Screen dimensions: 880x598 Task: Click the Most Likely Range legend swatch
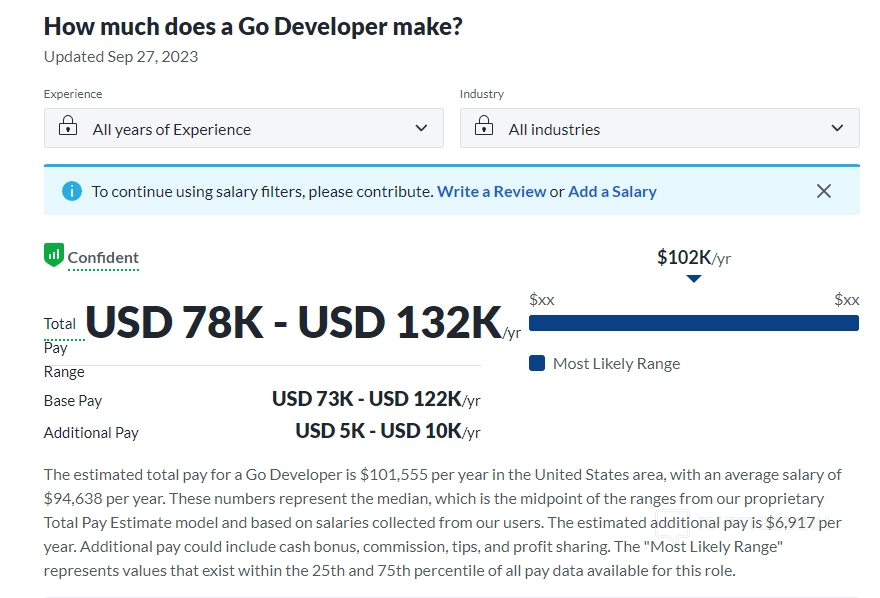pyautogui.click(x=537, y=363)
